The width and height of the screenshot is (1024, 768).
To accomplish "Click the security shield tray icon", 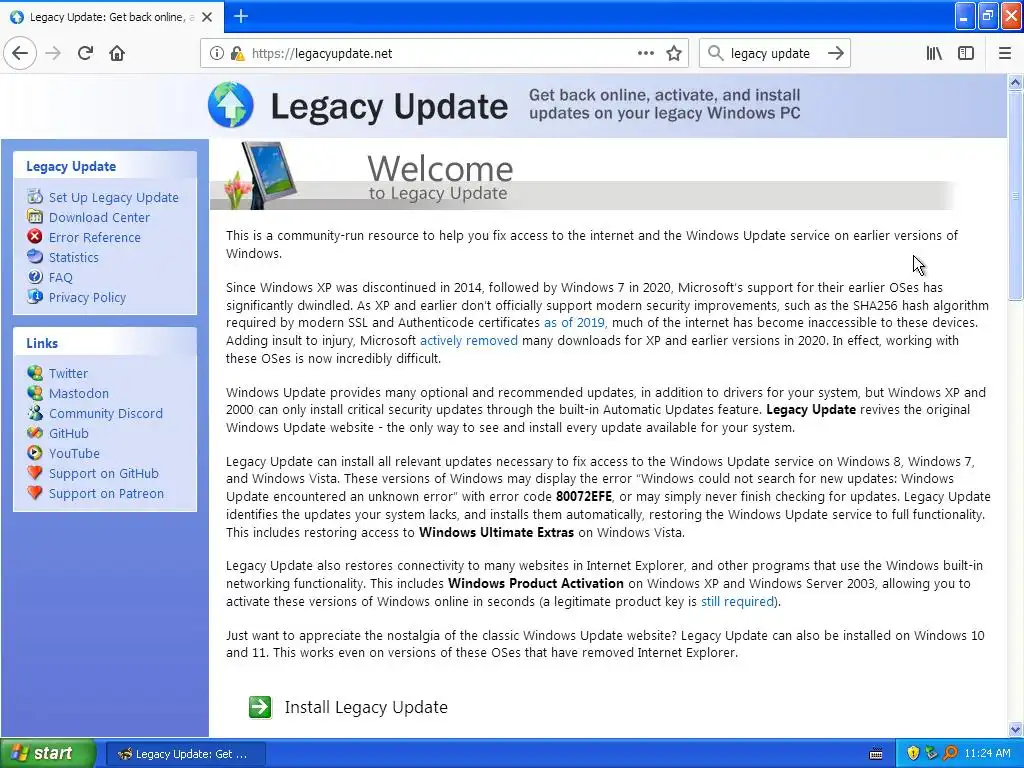I will [913, 754].
